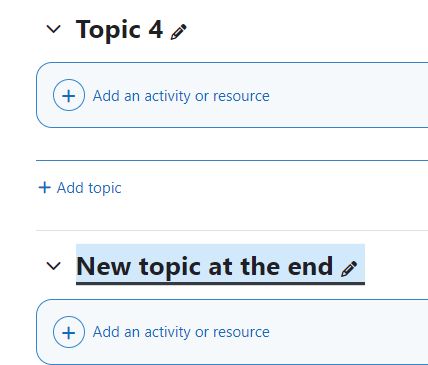
Task: Click the pencil icon beside Topic 4
Action: (179, 32)
